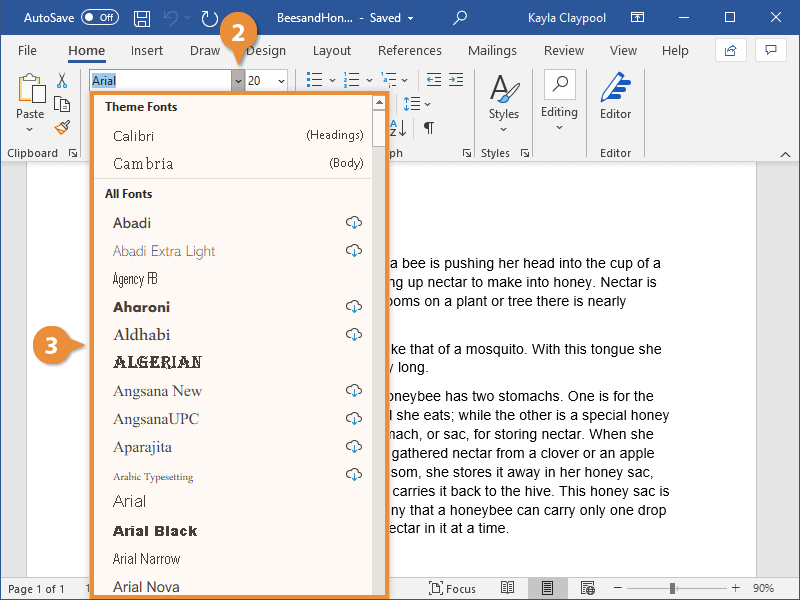800x600 pixels.
Task: Open the font size dropdown
Action: pos(281,81)
